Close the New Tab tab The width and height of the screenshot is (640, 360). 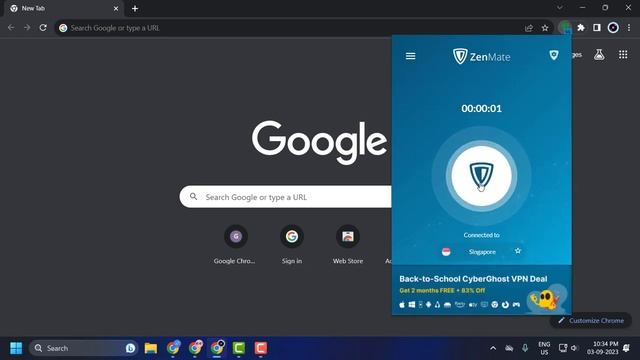point(116,9)
